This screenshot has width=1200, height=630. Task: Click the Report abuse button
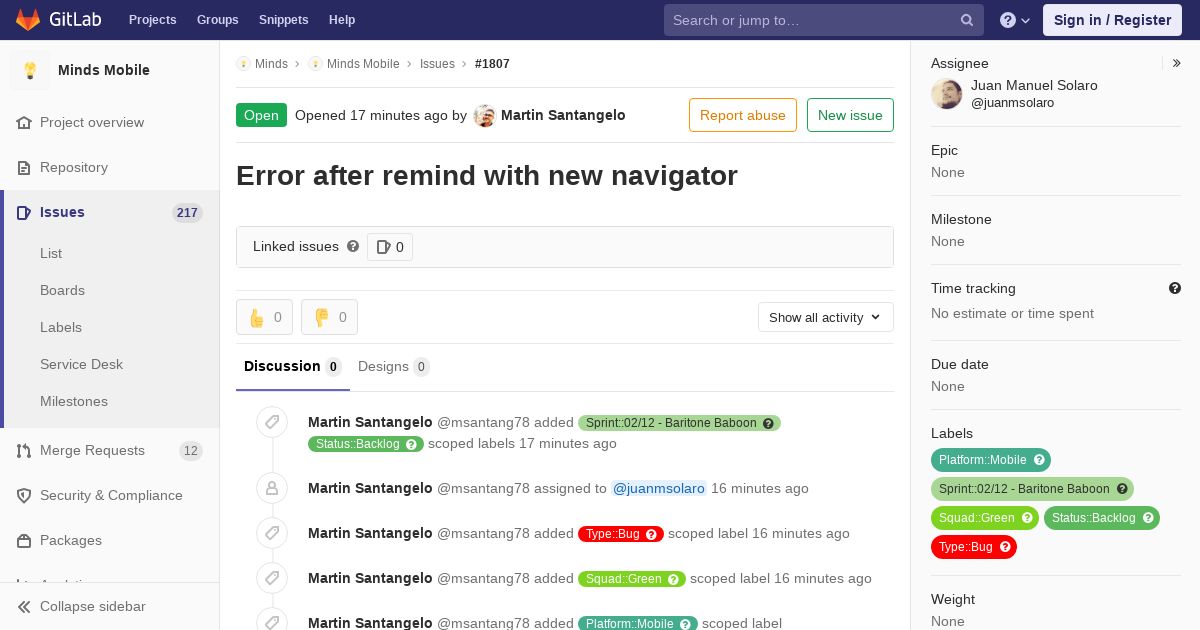point(743,115)
